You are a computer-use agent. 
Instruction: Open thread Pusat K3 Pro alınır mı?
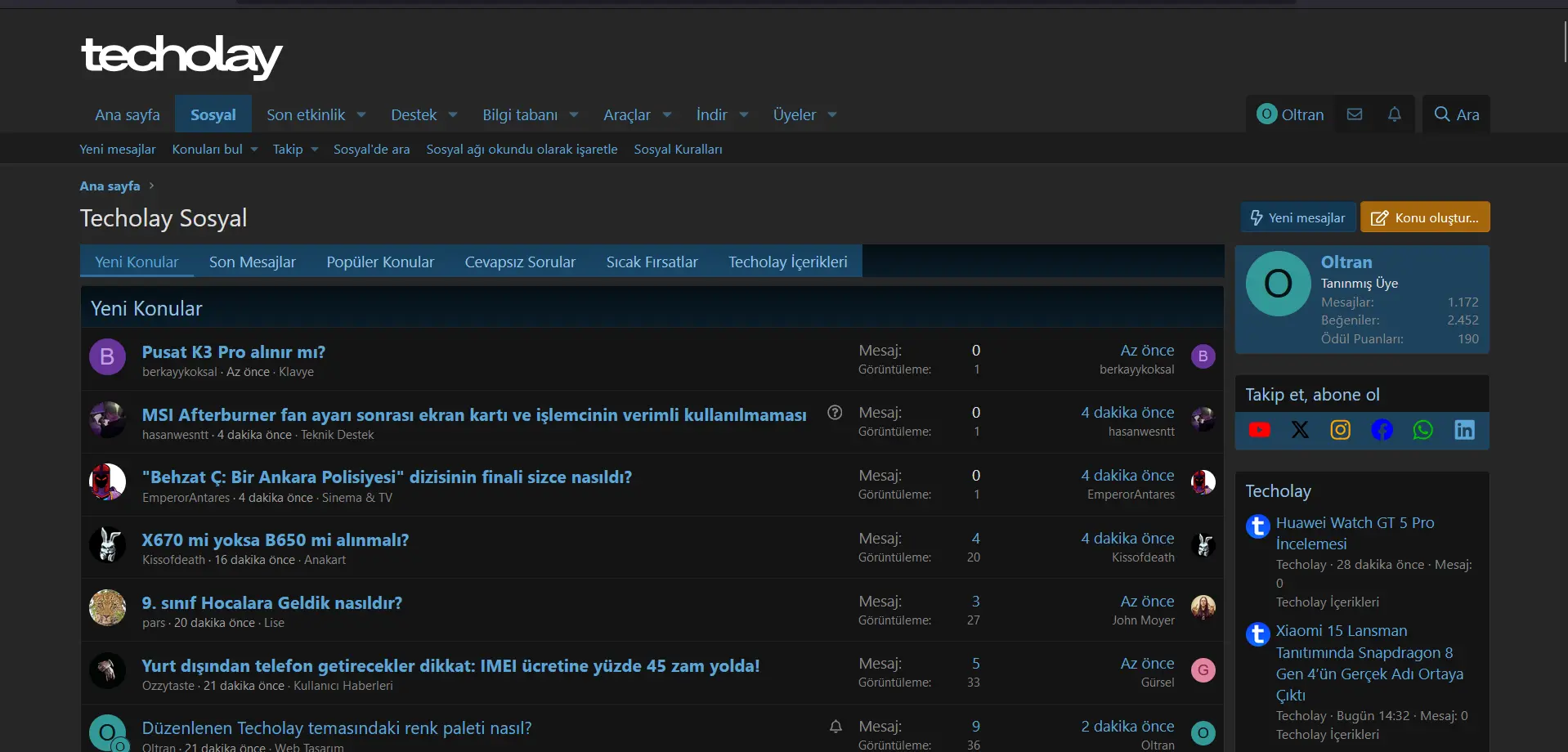(234, 352)
